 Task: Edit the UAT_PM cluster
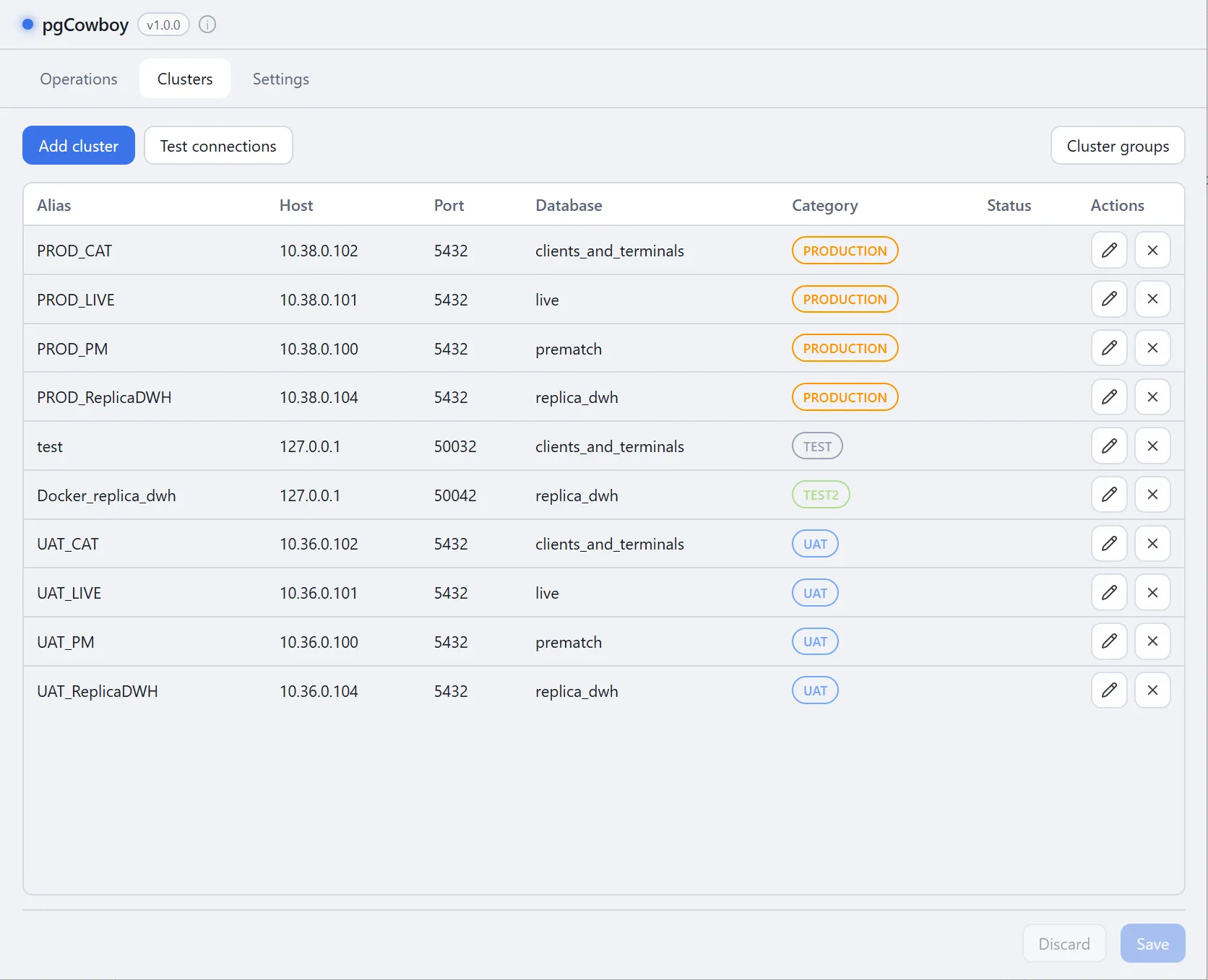click(1109, 641)
